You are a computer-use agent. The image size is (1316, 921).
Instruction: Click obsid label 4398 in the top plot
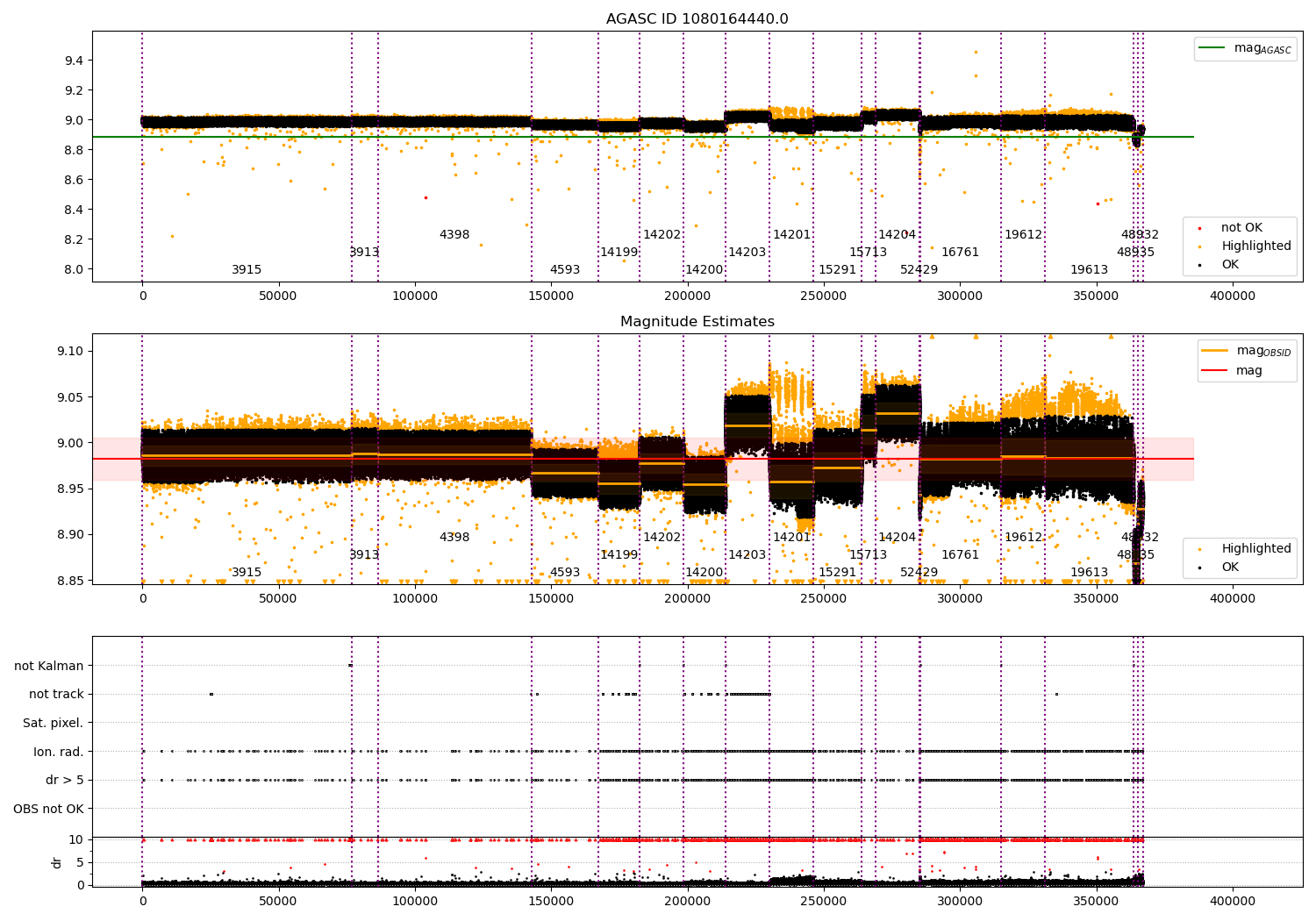pos(454,235)
